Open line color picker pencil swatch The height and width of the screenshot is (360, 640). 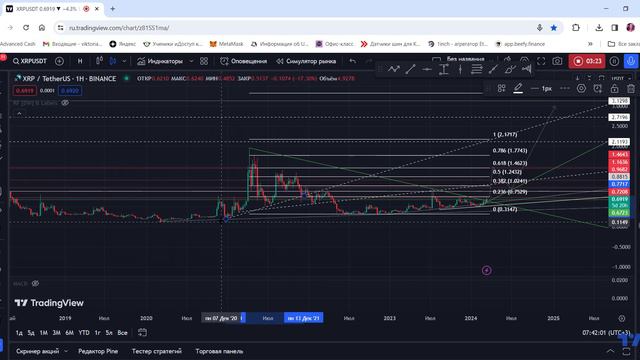[518, 89]
